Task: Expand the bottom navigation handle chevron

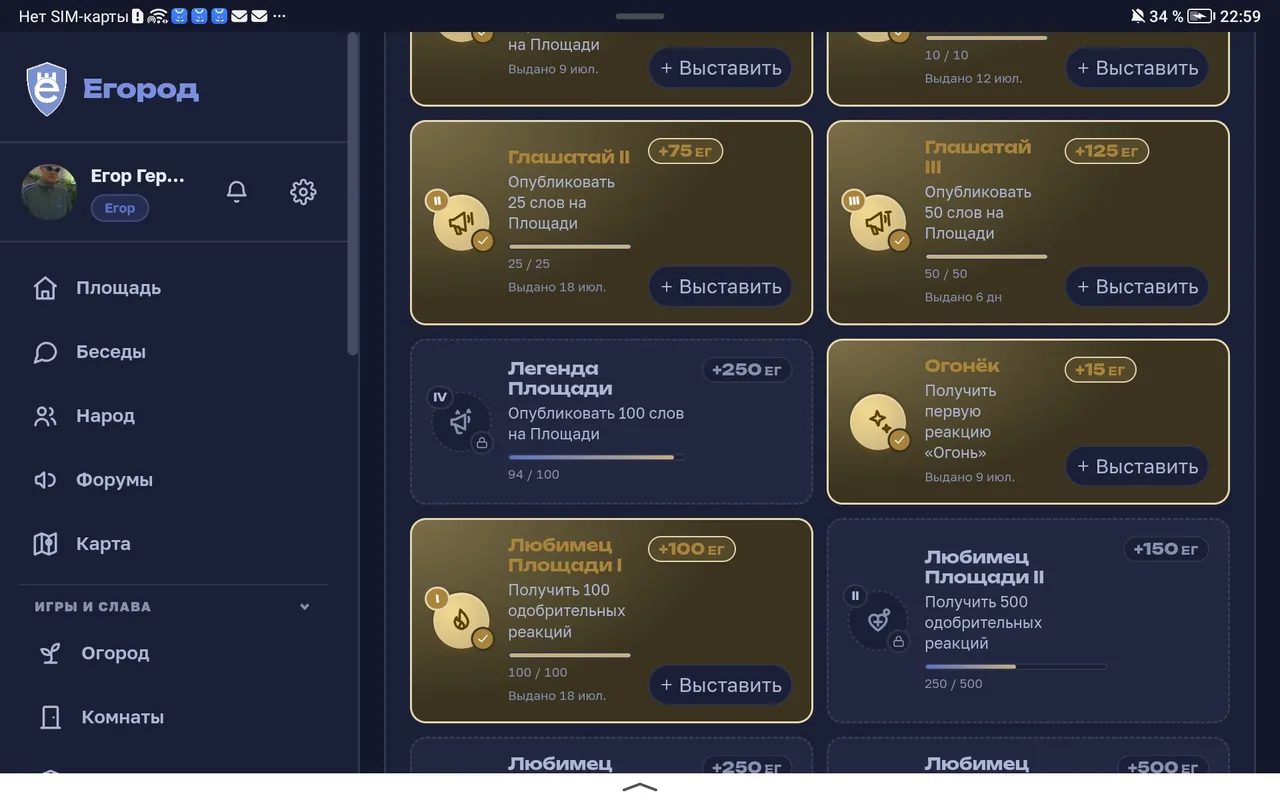Action: 640,787
